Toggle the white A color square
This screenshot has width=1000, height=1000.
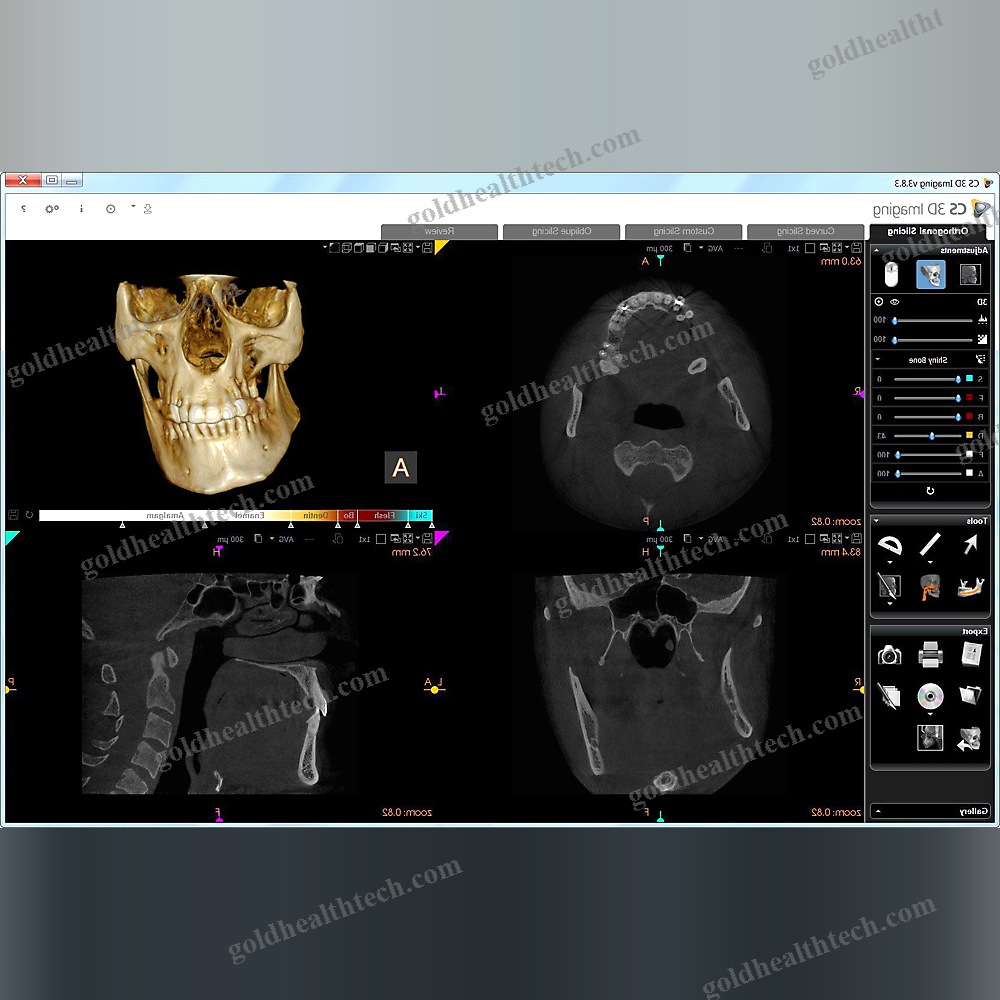point(969,473)
